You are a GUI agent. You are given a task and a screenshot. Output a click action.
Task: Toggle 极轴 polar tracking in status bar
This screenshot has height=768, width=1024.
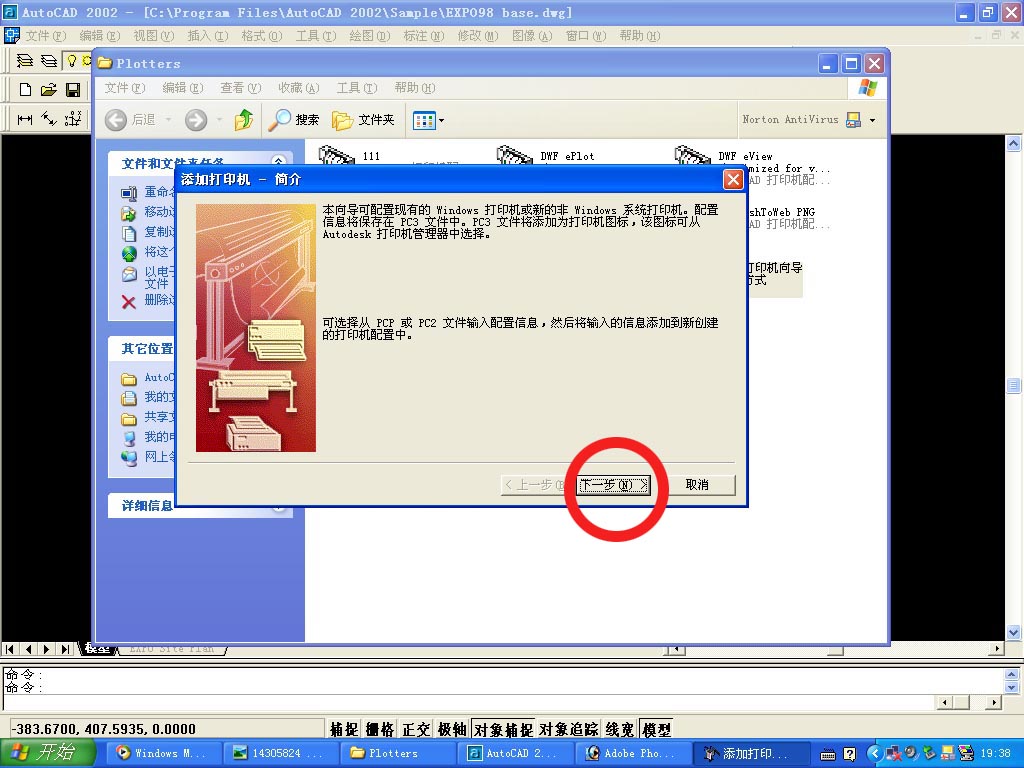point(452,729)
